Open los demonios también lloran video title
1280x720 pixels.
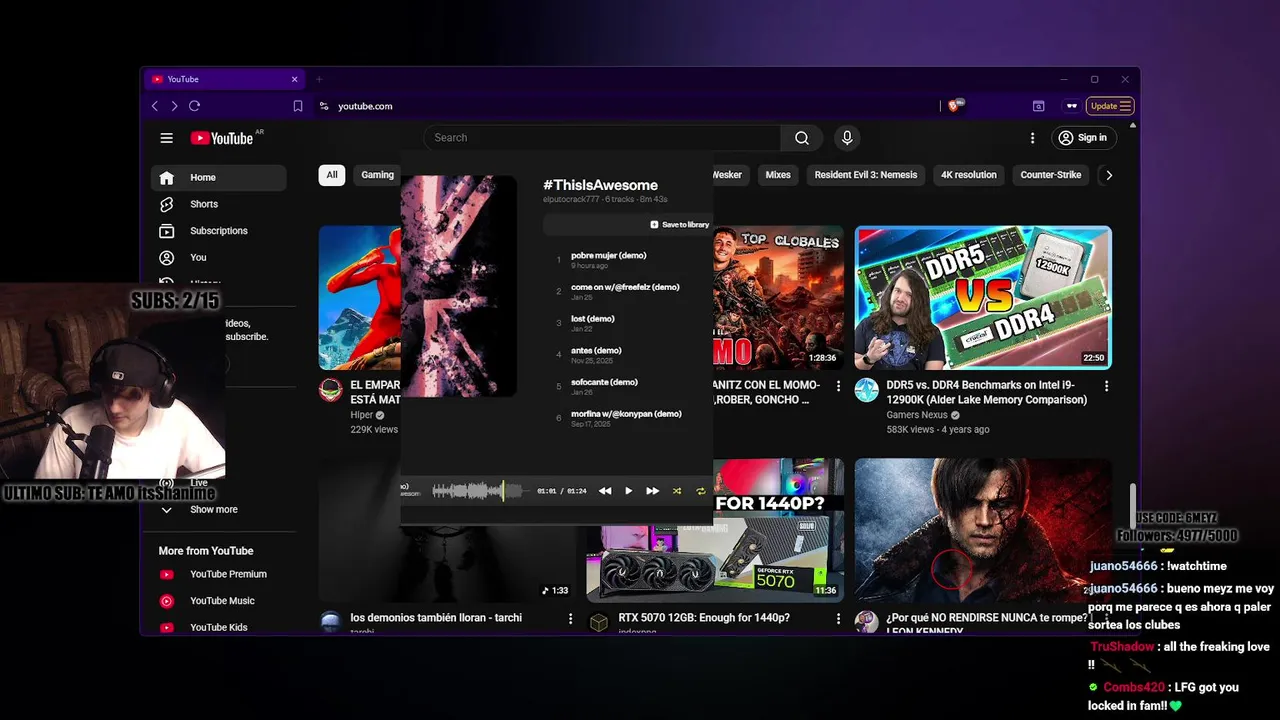(x=436, y=618)
